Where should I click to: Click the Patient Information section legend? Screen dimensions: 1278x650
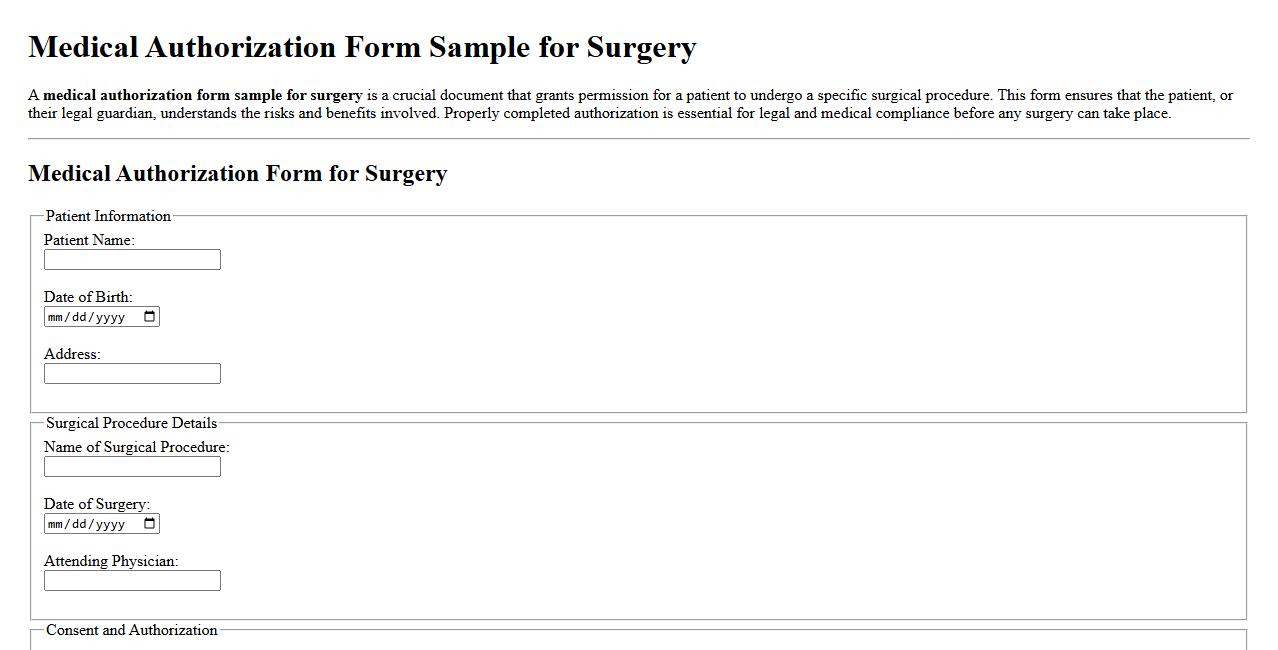[106, 216]
